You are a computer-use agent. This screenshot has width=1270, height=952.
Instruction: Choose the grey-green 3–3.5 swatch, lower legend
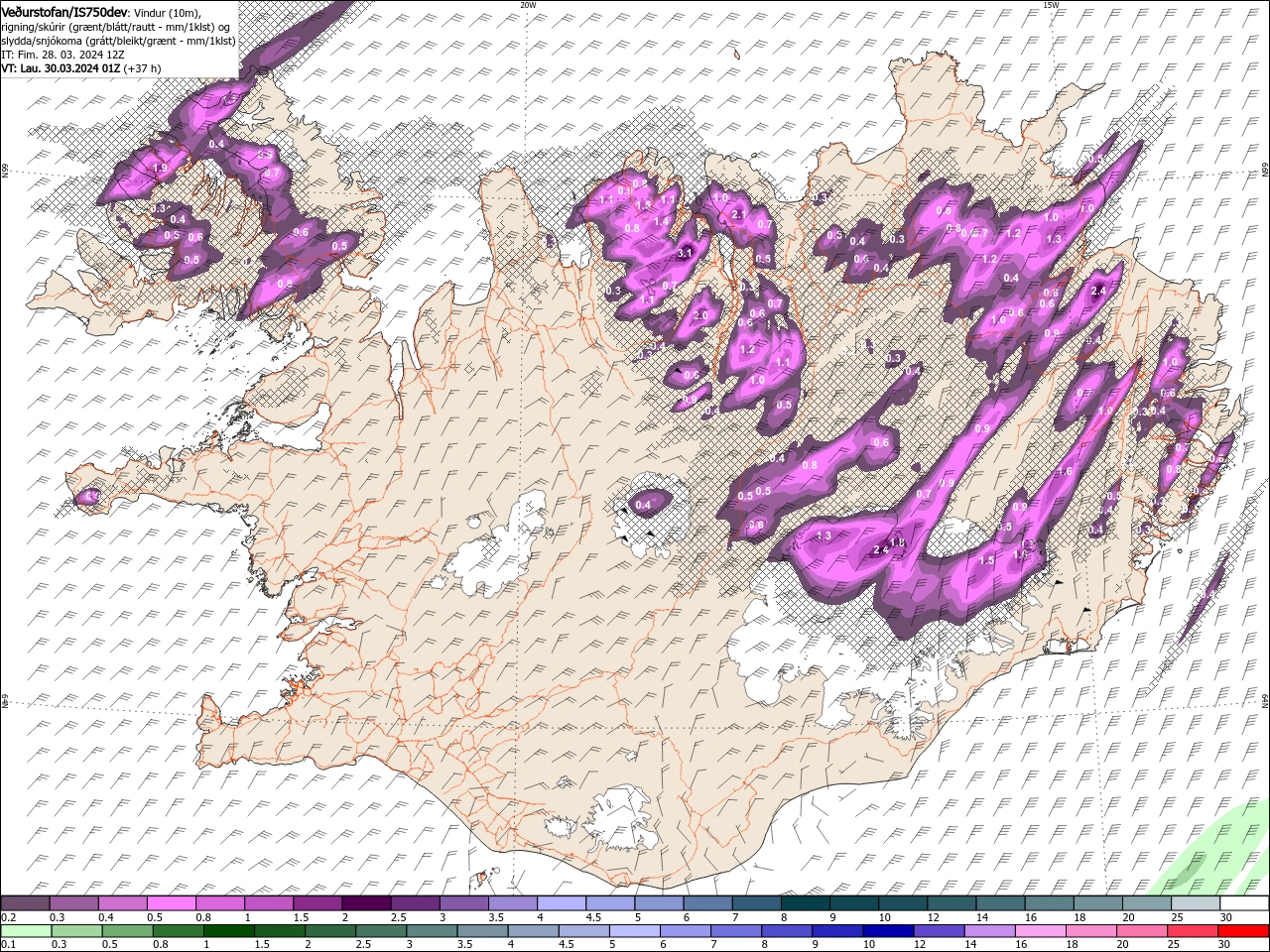[x=432, y=931]
